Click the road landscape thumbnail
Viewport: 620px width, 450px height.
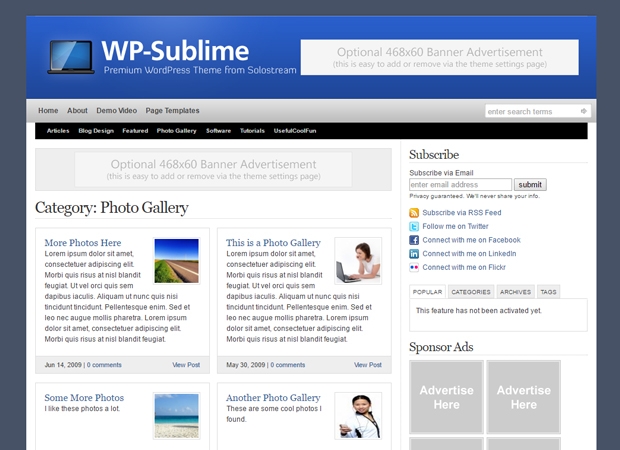[x=177, y=261]
